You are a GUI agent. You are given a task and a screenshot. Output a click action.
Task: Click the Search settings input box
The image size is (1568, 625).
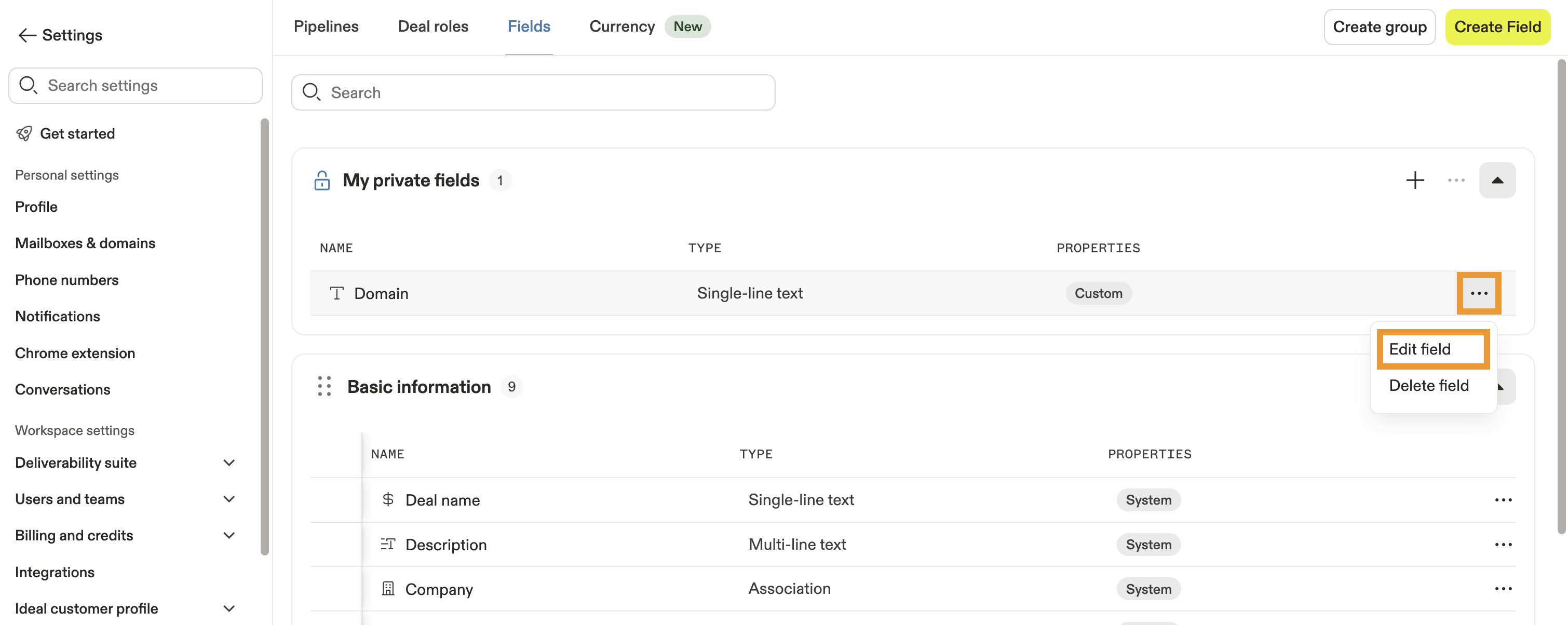(135, 86)
